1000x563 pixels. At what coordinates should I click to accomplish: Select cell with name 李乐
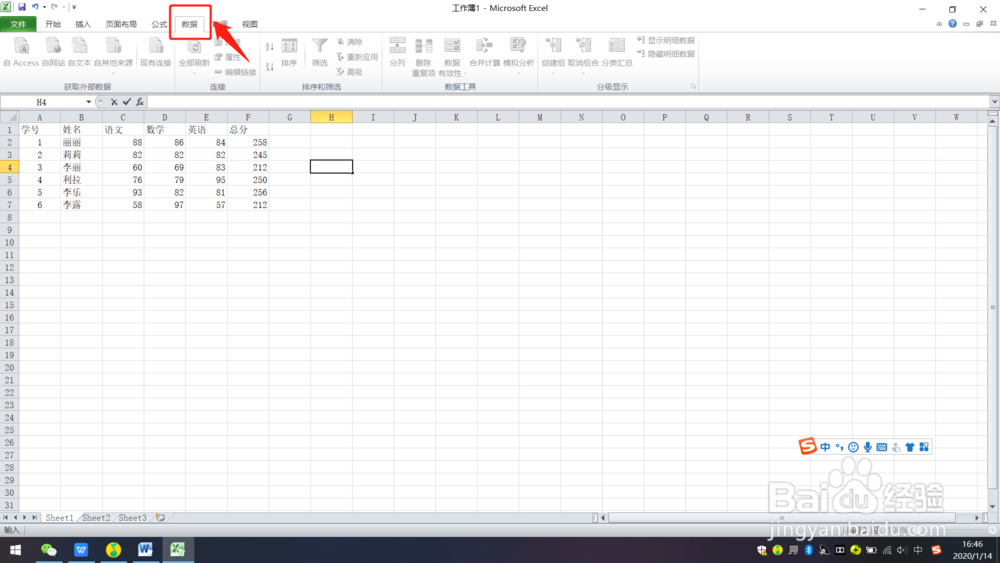81,193
